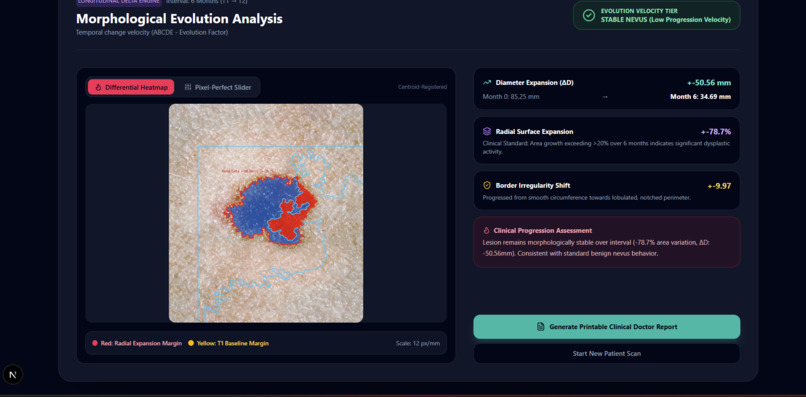
Task: Click the Red: Radial Expansion Margin legend text
Action: click(x=141, y=343)
